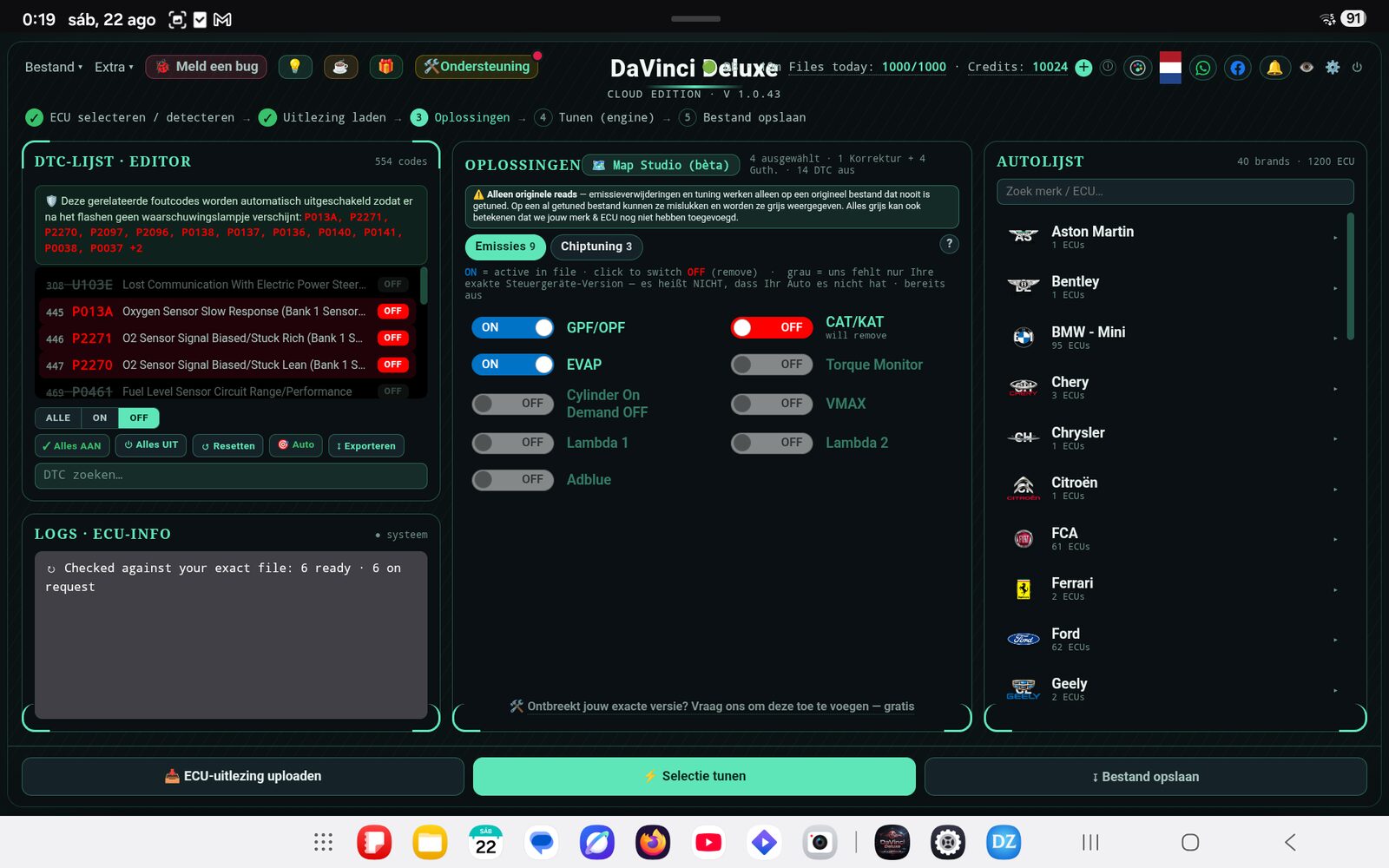Open the Extra dropdown menu

(x=114, y=67)
